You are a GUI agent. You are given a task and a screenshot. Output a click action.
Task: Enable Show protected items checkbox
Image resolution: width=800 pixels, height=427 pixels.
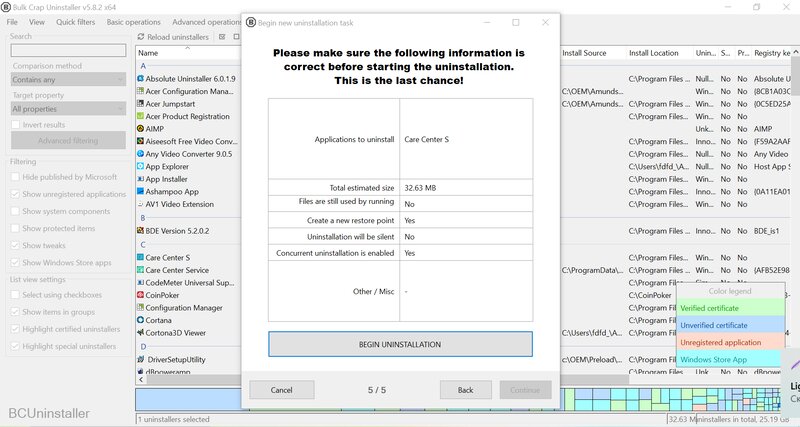coord(15,228)
